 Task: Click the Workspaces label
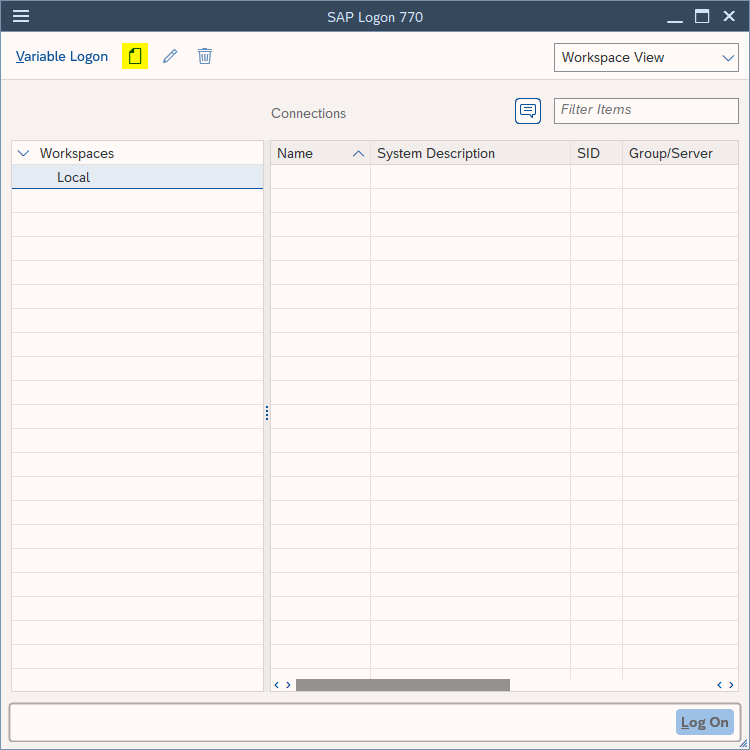tap(77, 153)
